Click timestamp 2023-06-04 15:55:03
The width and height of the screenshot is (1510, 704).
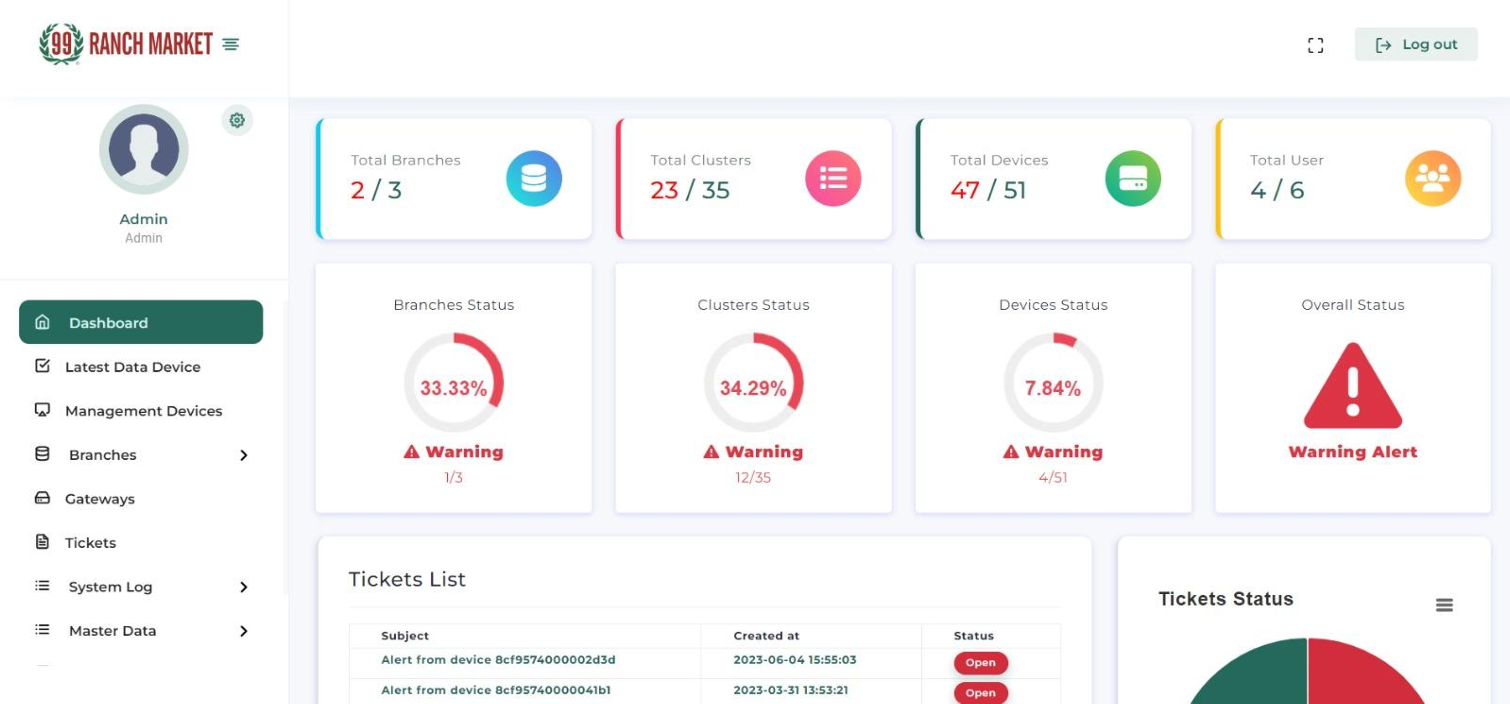point(795,660)
